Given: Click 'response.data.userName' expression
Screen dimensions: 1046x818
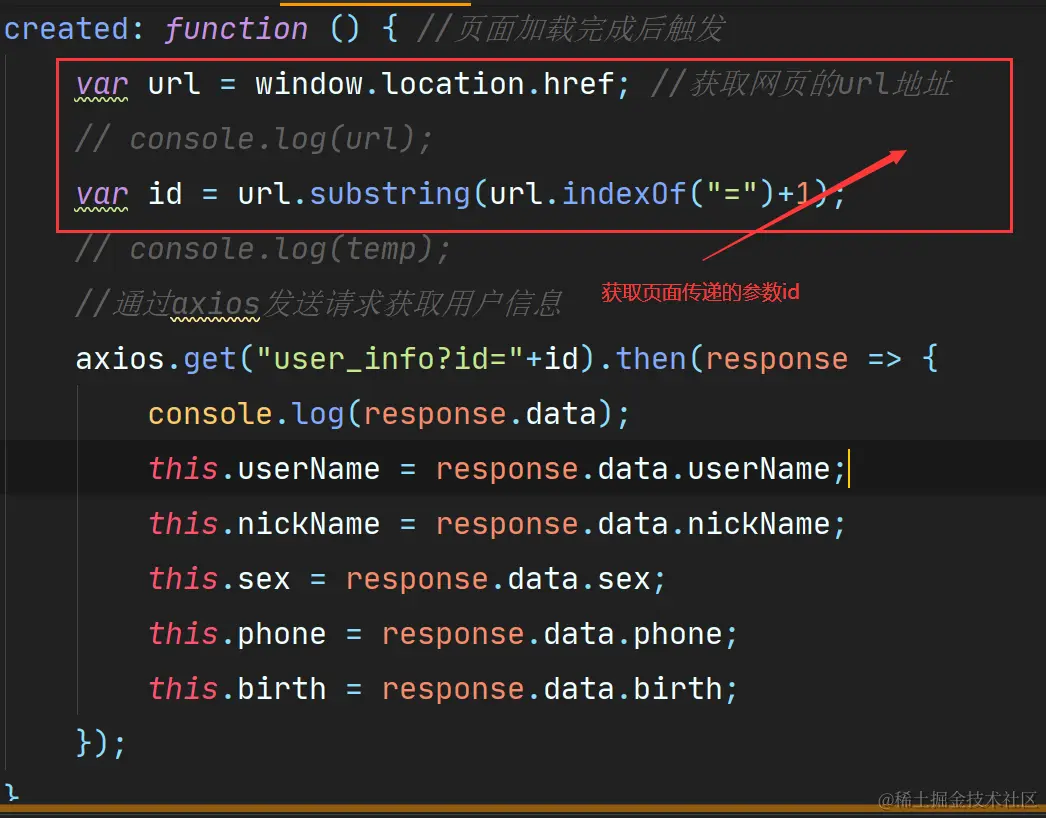Looking at the screenshot, I should click(633, 469).
